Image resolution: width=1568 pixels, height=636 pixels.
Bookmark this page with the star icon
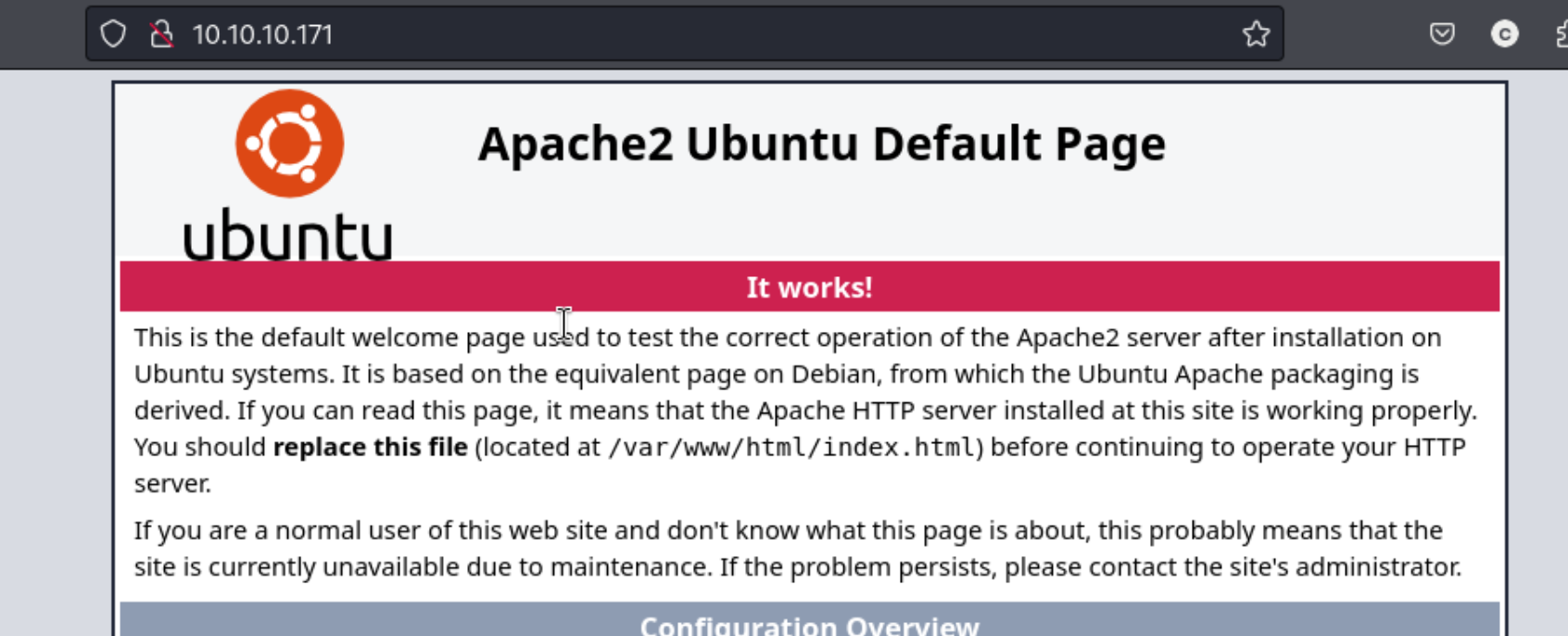[x=1256, y=34]
